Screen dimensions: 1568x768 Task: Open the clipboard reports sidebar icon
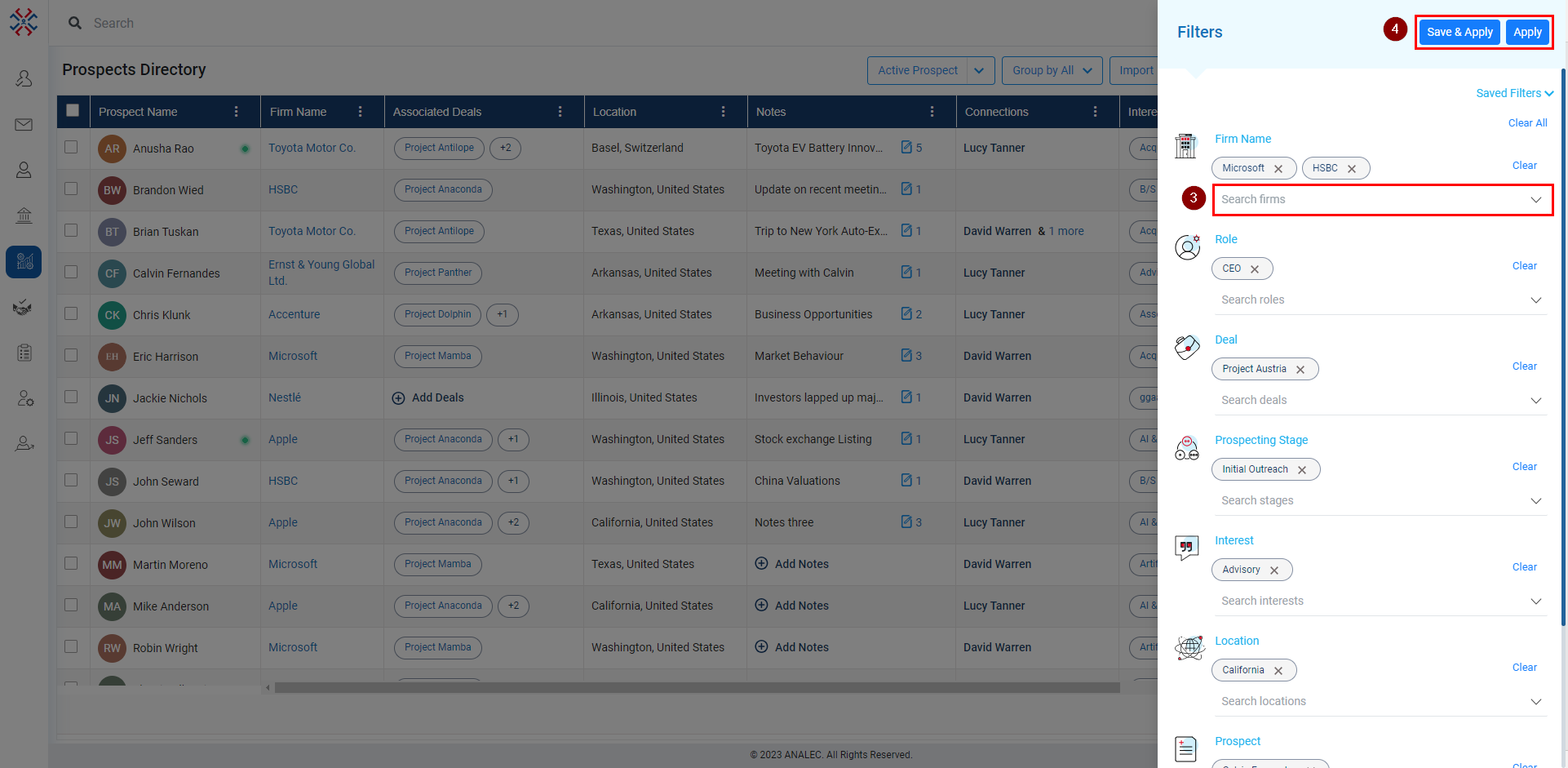pyautogui.click(x=24, y=353)
